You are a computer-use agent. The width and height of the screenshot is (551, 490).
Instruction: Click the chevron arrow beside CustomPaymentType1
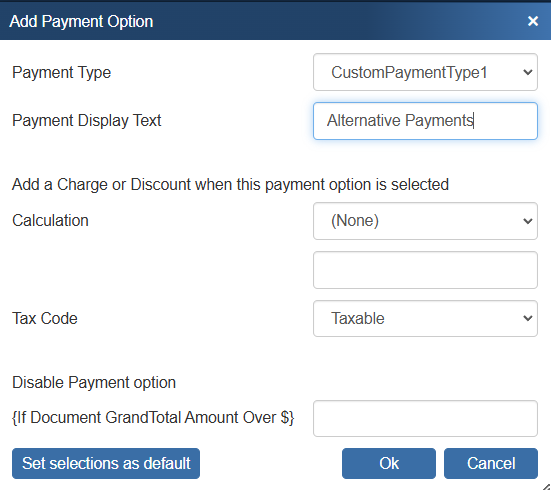pyautogui.click(x=527, y=72)
